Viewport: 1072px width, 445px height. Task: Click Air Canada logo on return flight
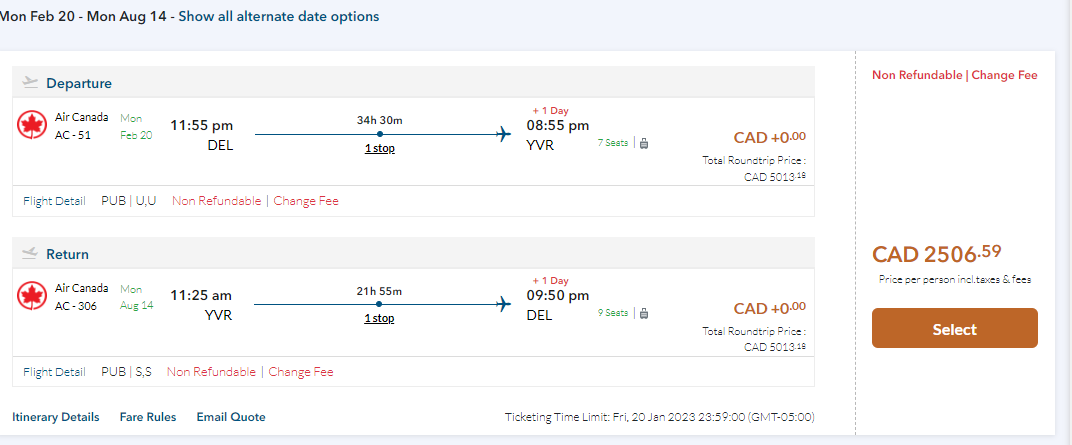pos(34,296)
